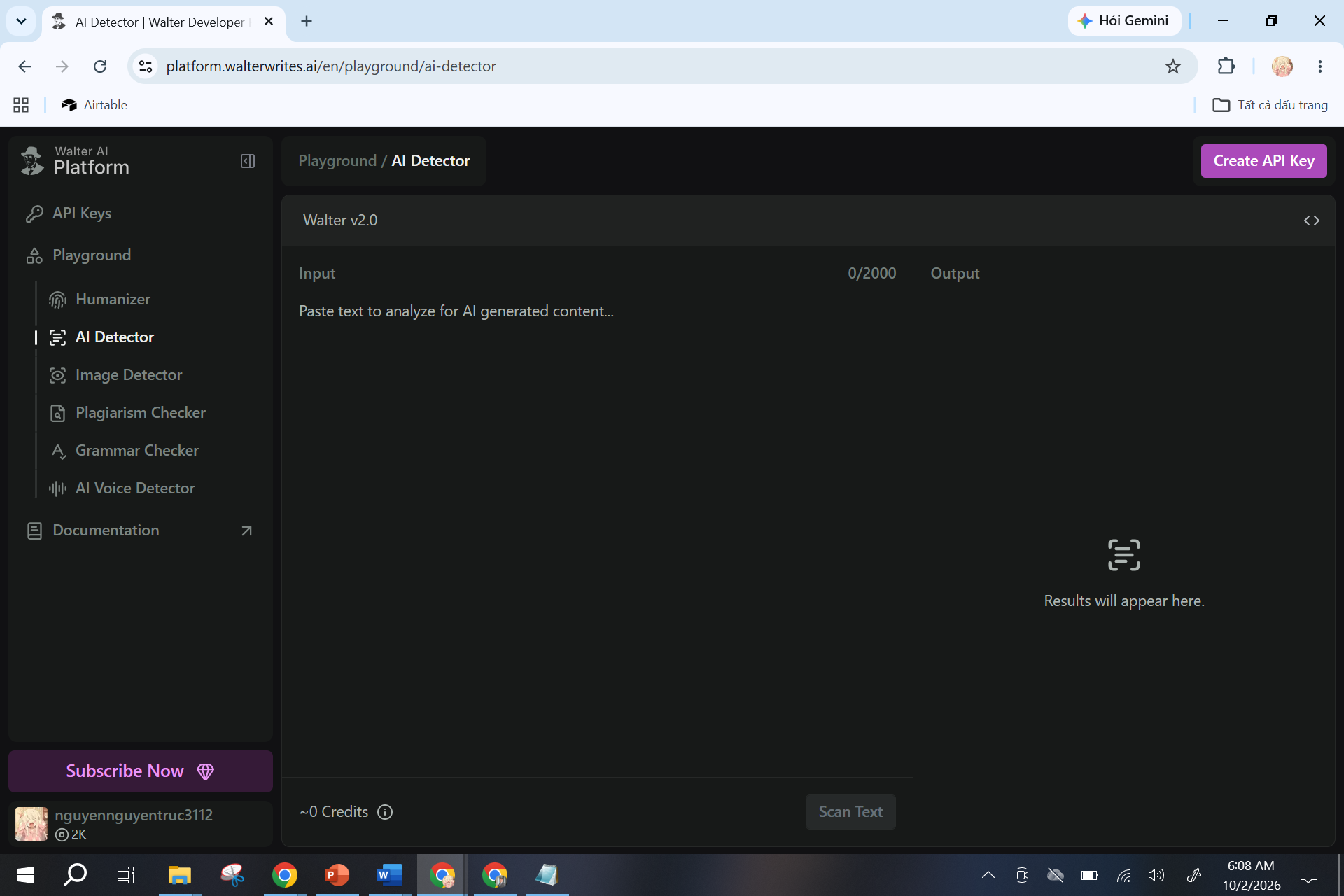Click the Playground breadcrumb link
1344x896 pixels.
point(337,161)
